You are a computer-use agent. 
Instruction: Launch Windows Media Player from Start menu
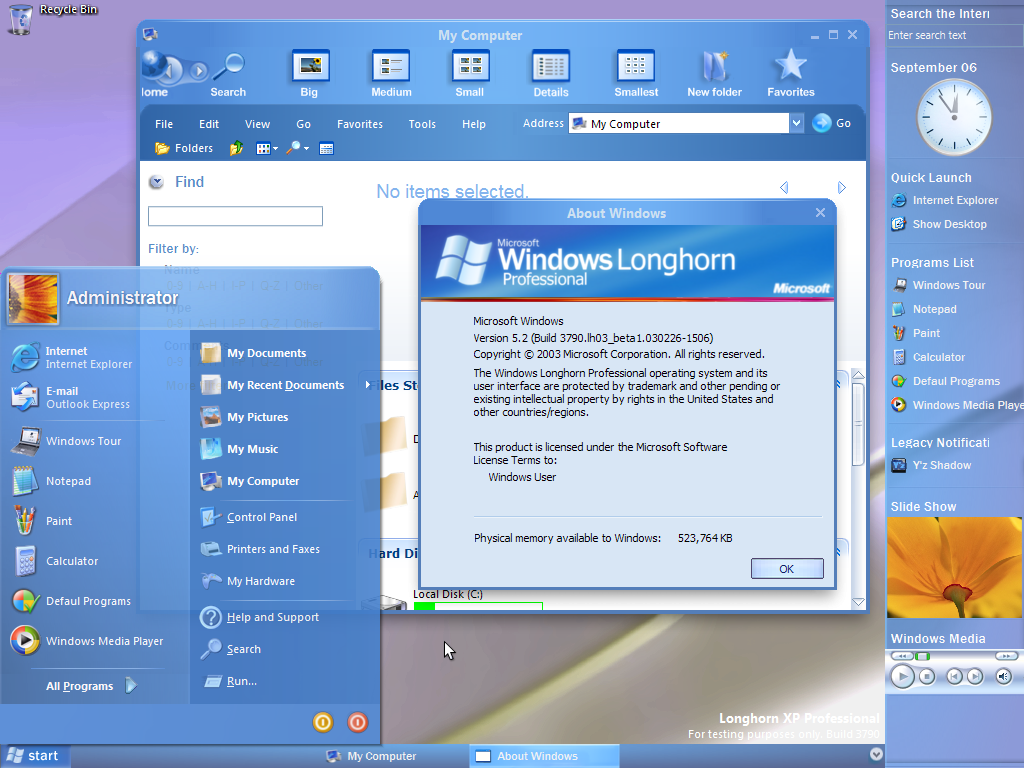point(87,641)
